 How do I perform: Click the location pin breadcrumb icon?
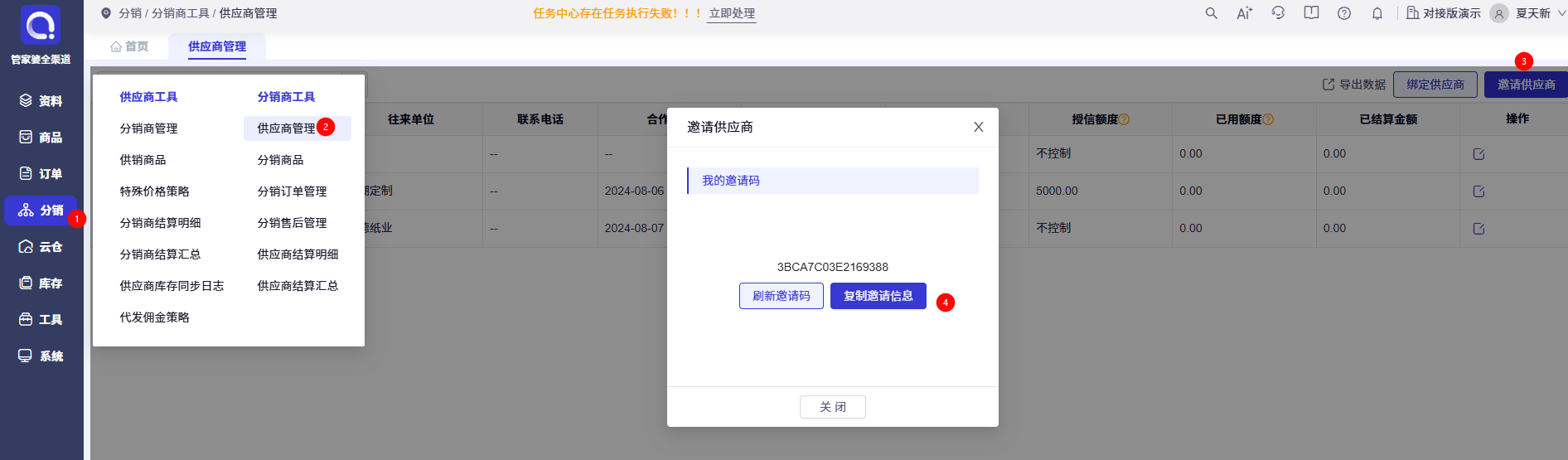pyautogui.click(x=105, y=13)
